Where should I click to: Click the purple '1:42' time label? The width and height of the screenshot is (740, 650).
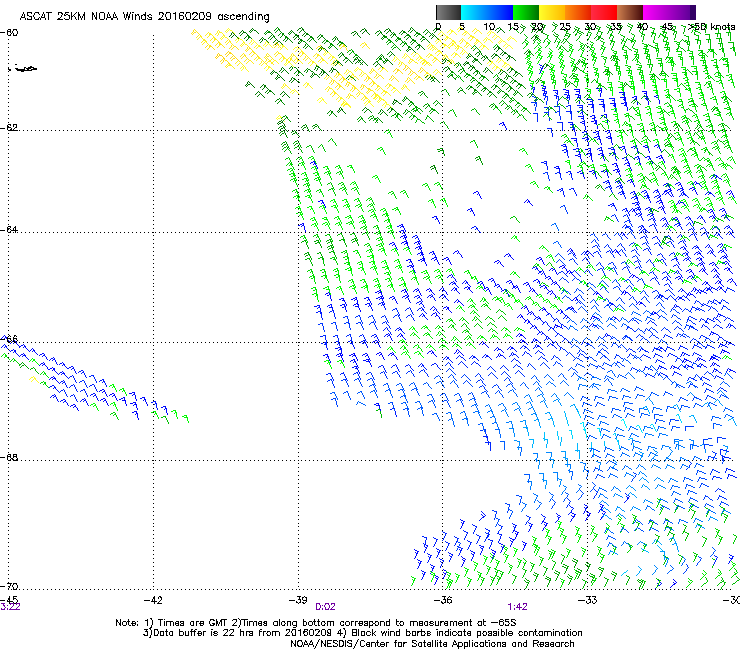tap(517, 607)
